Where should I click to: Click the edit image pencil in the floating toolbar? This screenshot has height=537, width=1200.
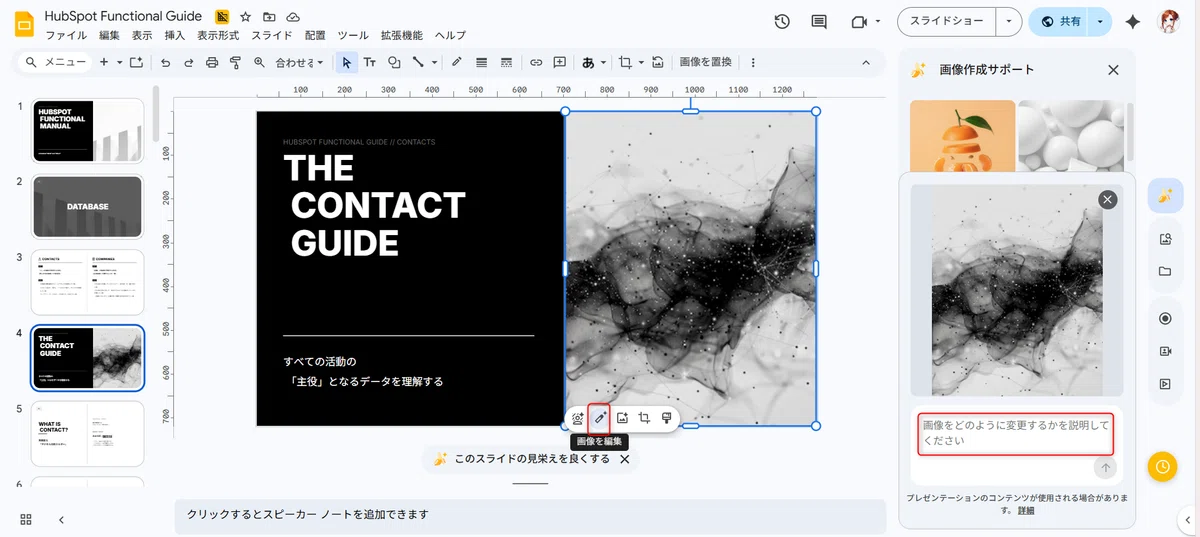click(x=600, y=418)
